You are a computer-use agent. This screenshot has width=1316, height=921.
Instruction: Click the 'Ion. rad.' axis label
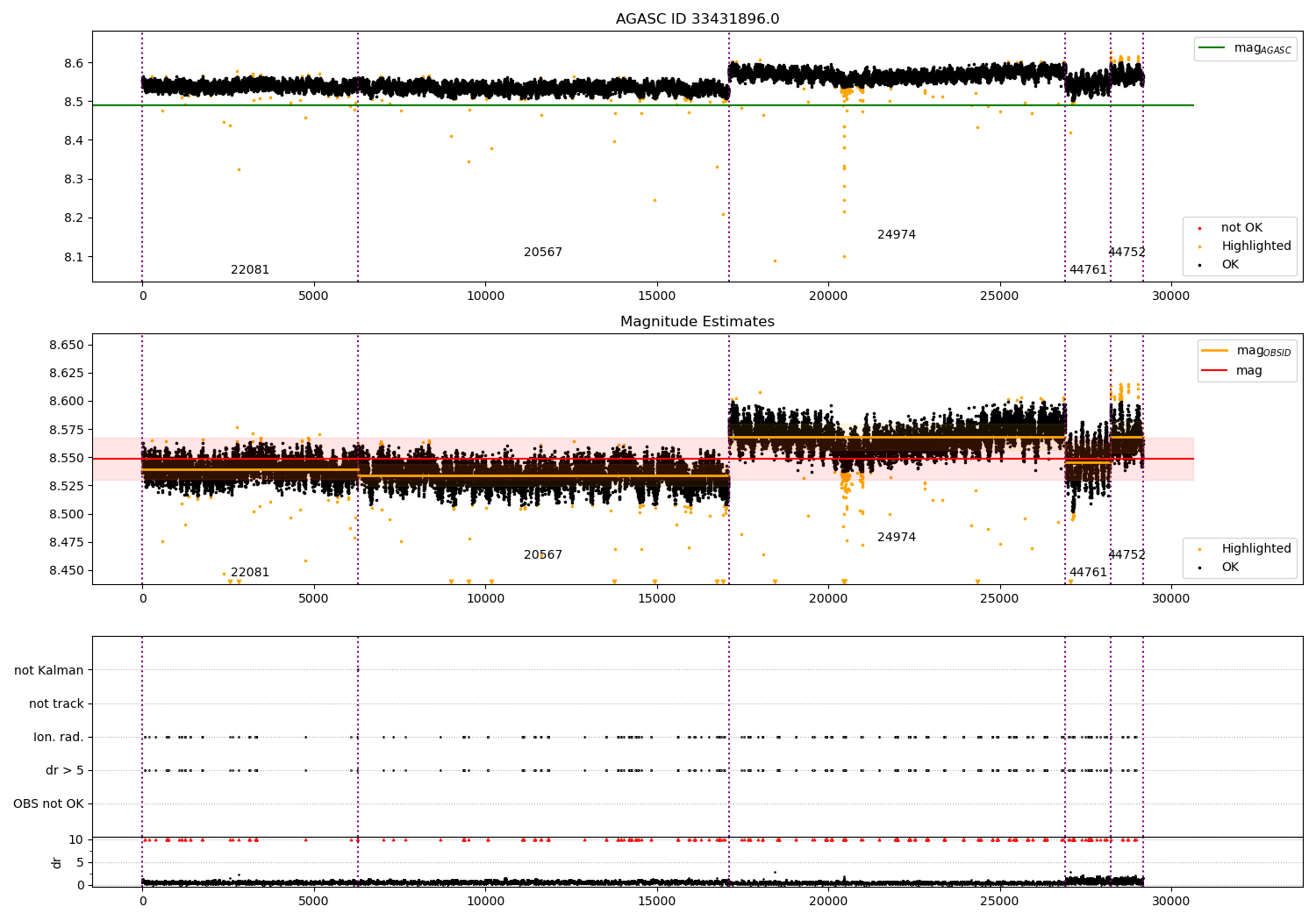pyautogui.click(x=59, y=738)
